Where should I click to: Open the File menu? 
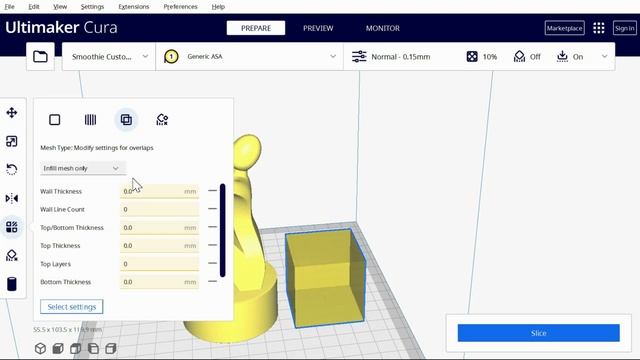click(x=9, y=7)
